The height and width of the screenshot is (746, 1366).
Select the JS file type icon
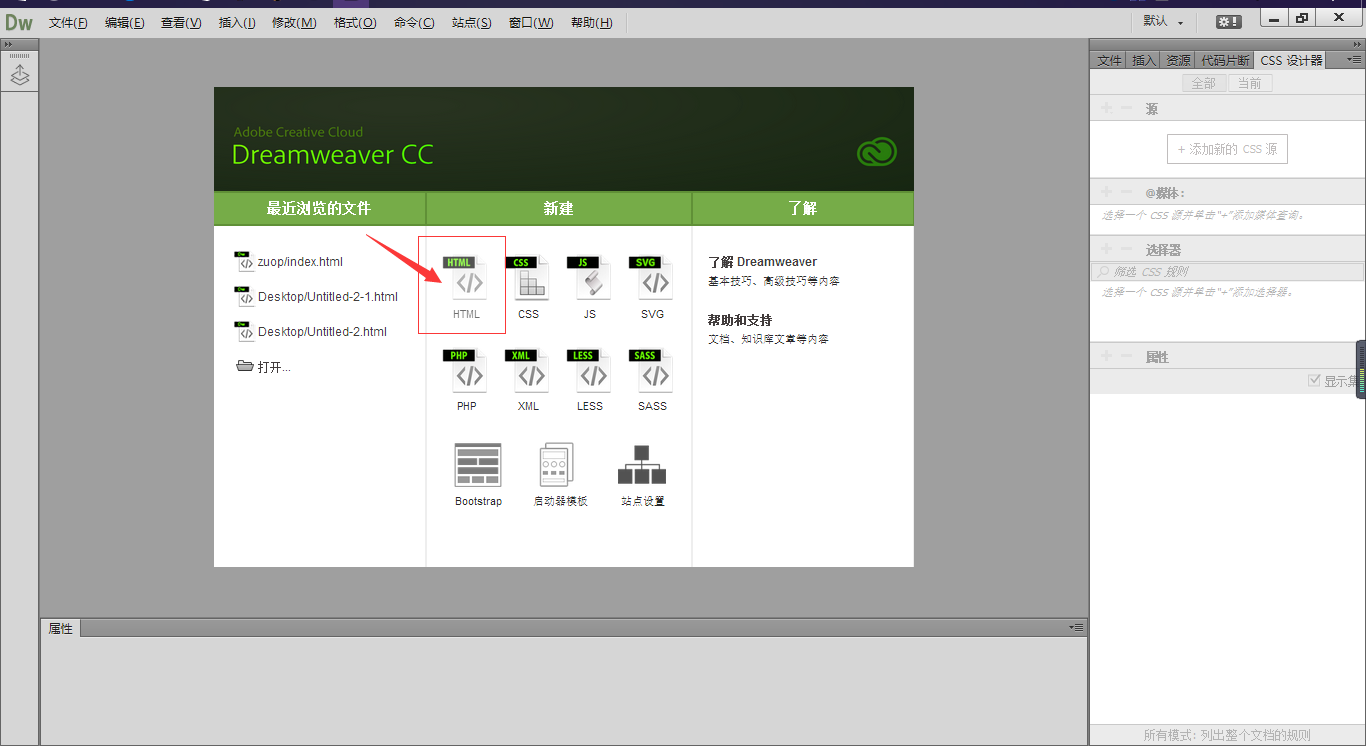click(x=590, y=285)
